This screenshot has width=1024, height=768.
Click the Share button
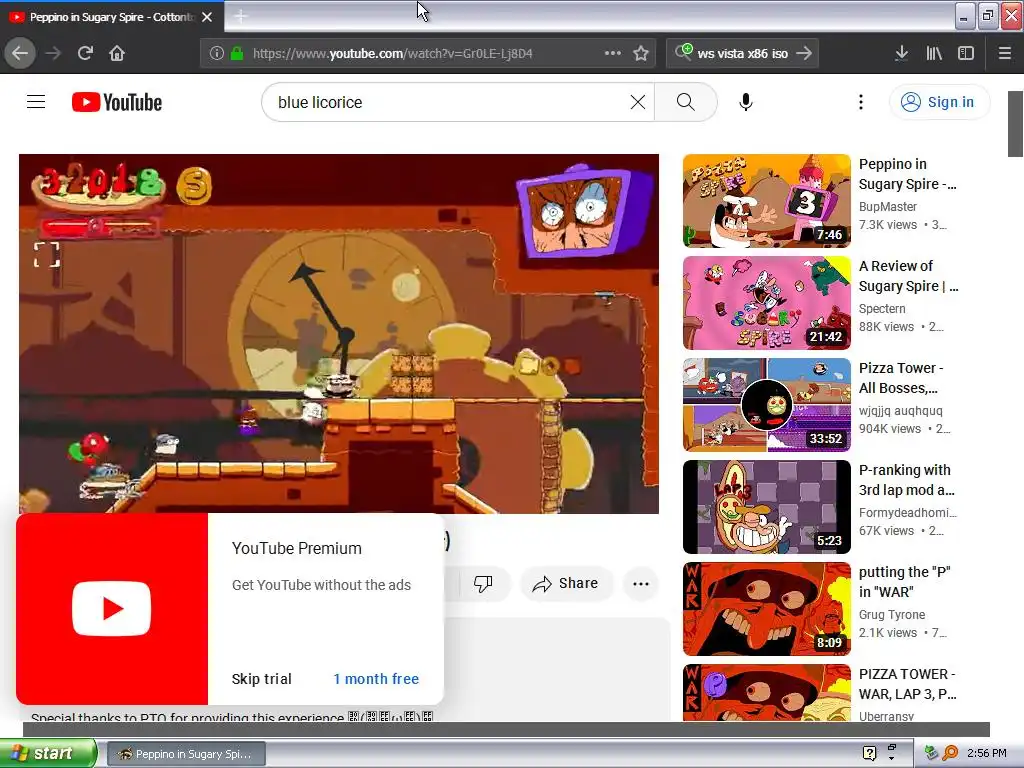coord(566,583)
